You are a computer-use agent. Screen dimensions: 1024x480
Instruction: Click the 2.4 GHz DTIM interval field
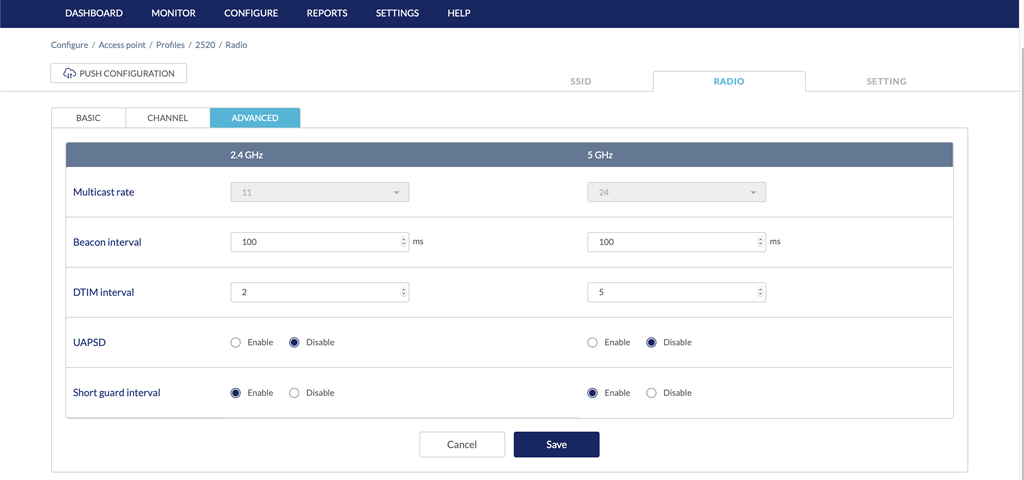[x=313, y=292]
